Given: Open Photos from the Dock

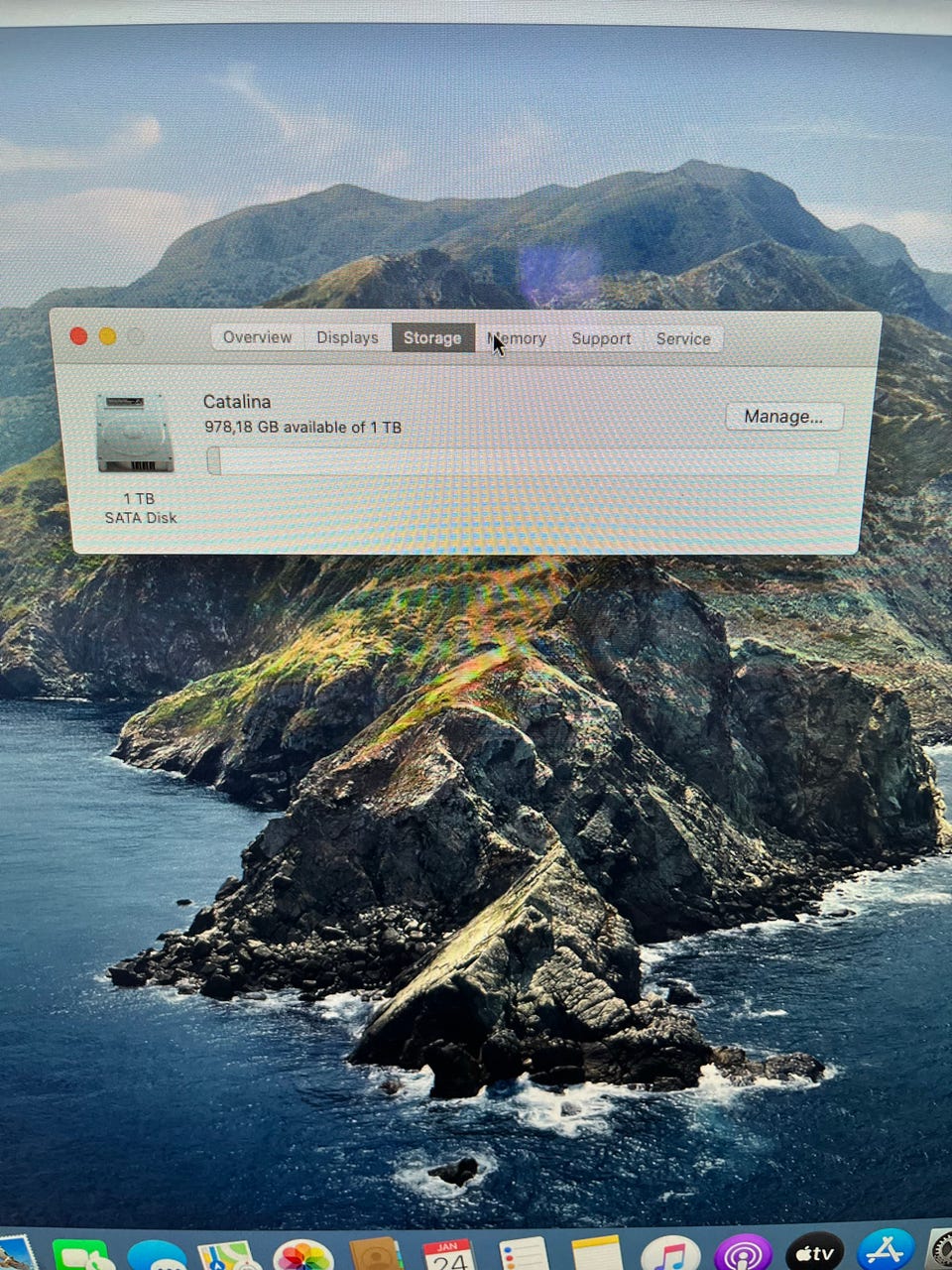Looking at the screenshot, I should [x=302, y=1256].
